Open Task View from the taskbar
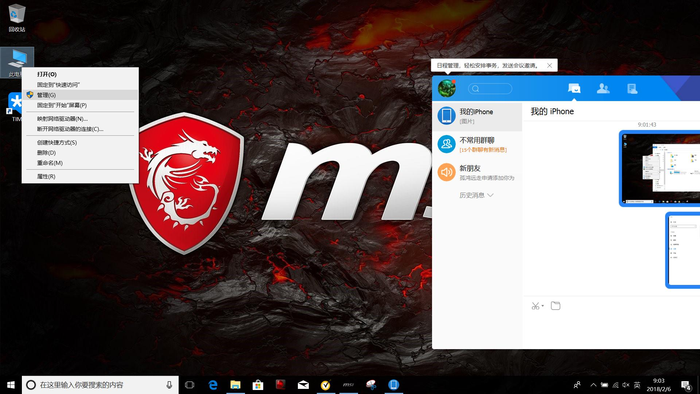 190,385
